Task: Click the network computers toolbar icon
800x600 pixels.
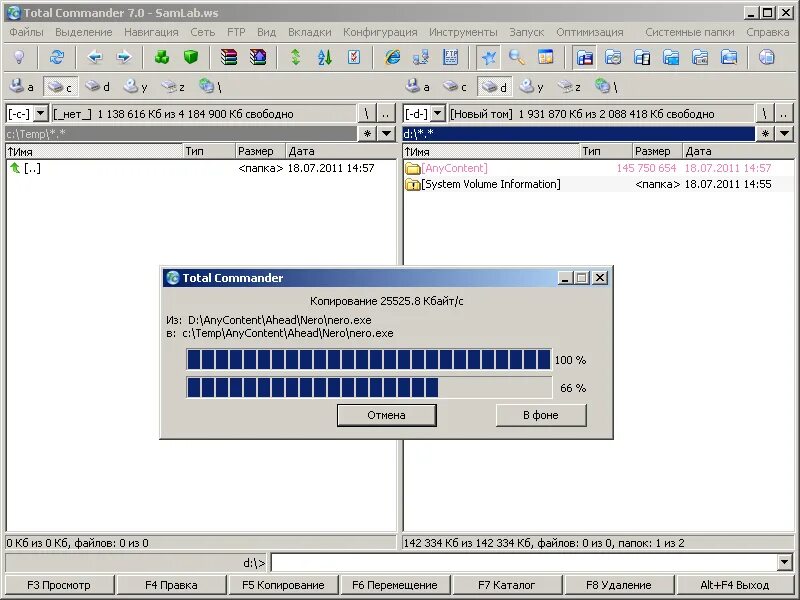Action: coord(421,57)
